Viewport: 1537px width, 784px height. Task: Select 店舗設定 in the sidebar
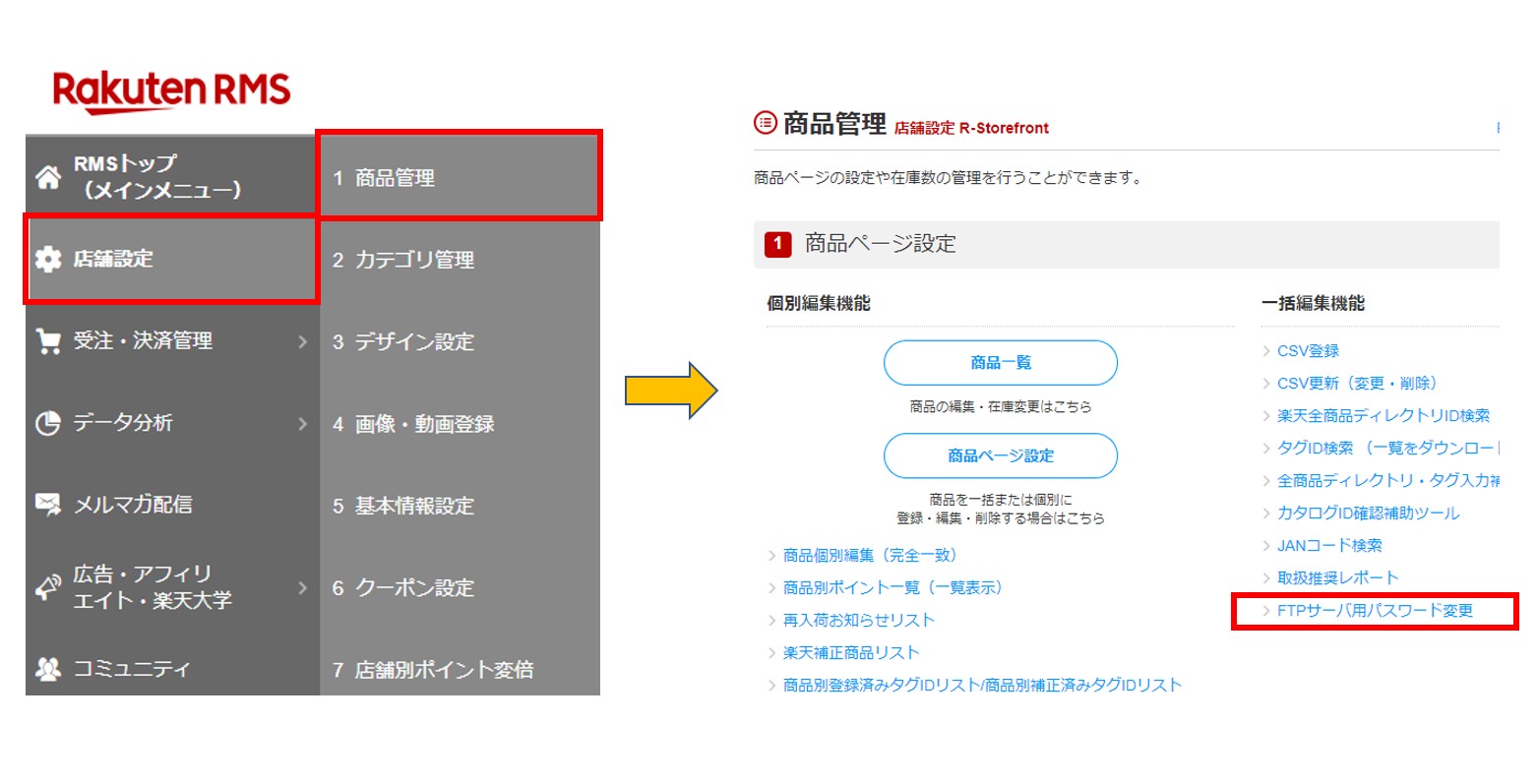click(x=172, y=259)
